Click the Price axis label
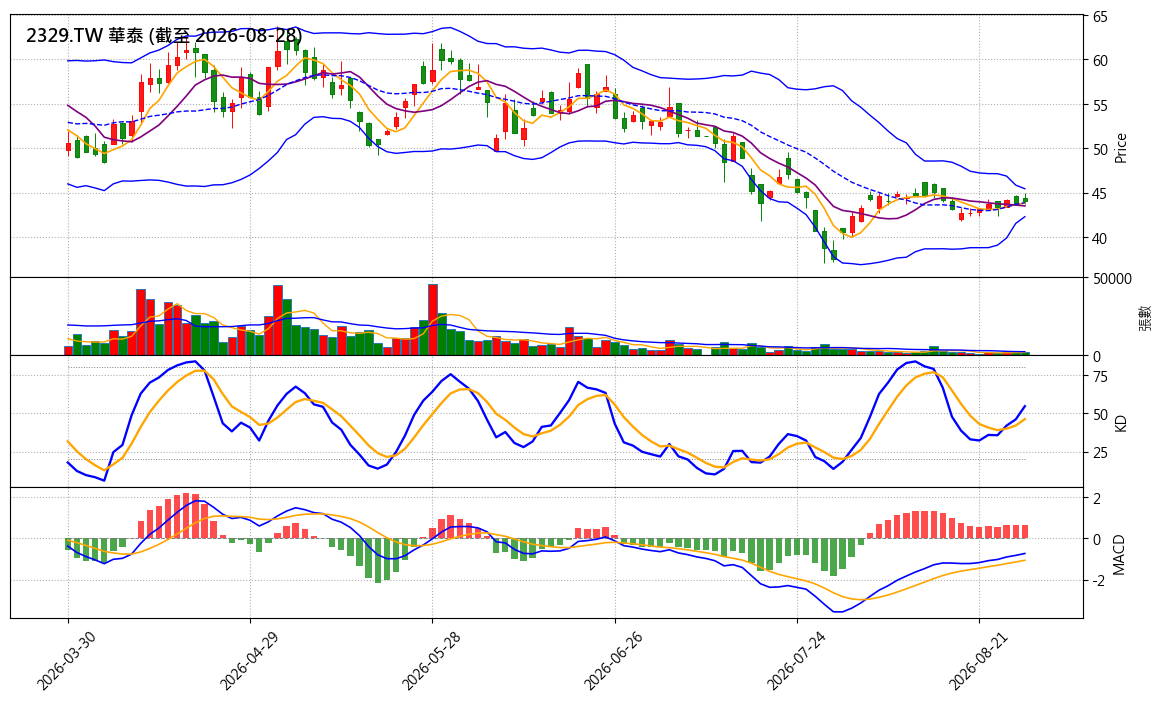The width and height of the screenshot is (1163, 703). tap(1120, 148)
